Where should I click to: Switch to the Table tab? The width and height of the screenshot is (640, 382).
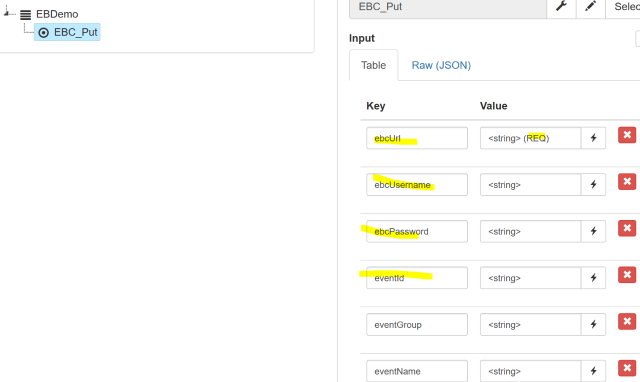tap(373, 65)
